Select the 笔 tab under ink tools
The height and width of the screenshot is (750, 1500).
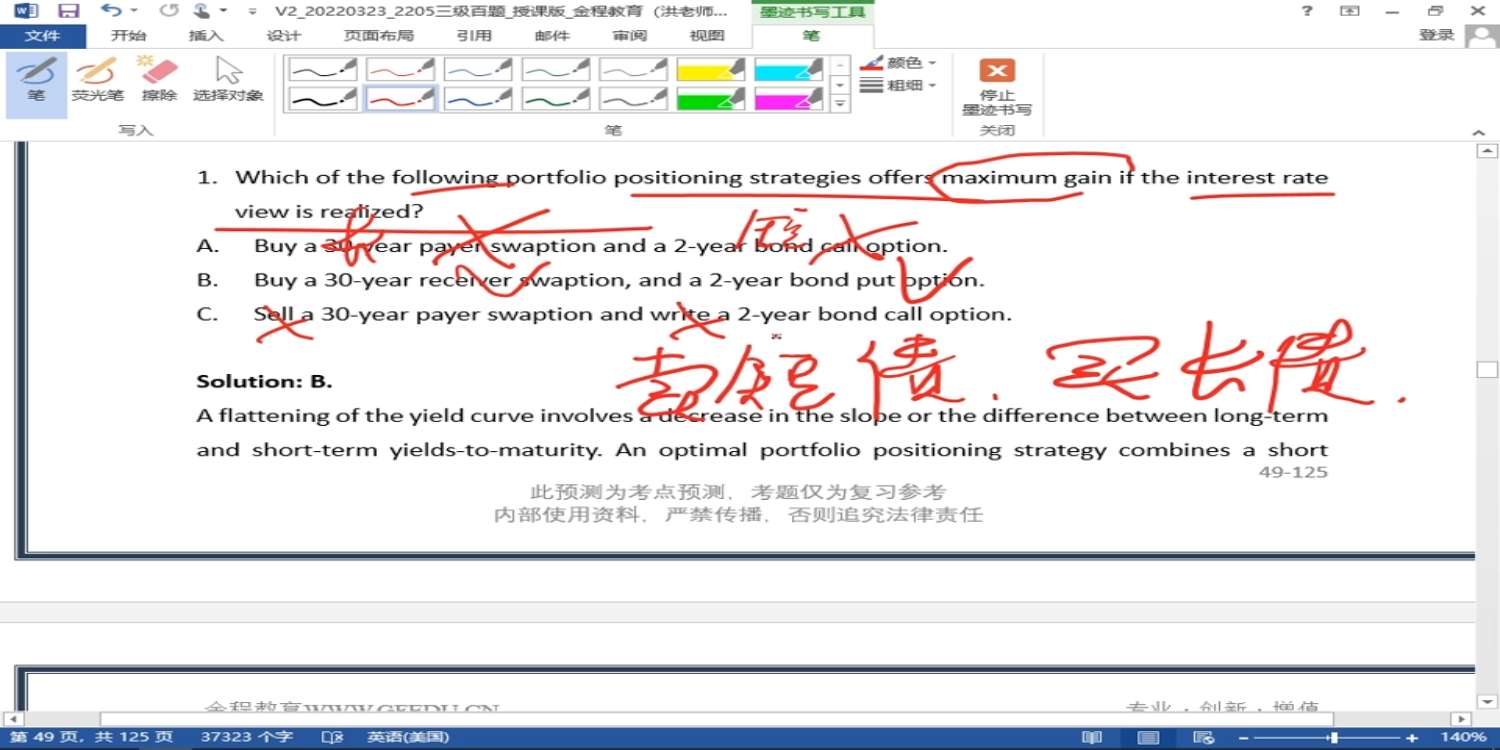click(x=811, y=36)
